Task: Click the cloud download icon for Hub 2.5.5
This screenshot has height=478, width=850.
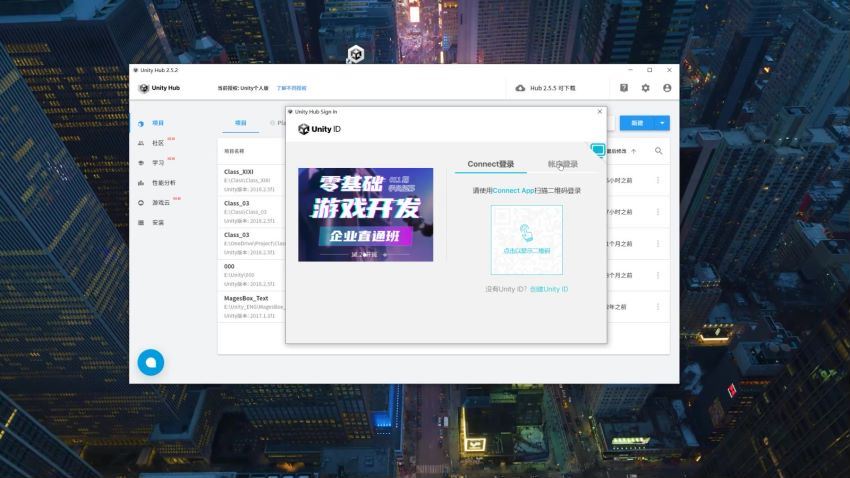Action: pos(520,88)
